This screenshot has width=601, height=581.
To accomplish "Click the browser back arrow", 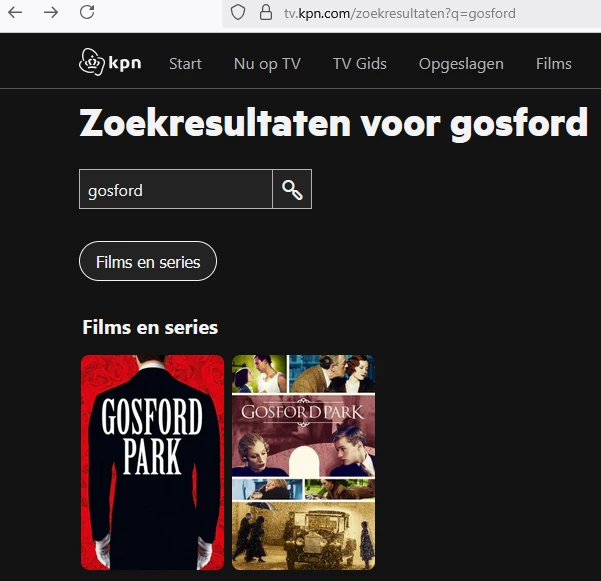I will (x=15, y=13).
